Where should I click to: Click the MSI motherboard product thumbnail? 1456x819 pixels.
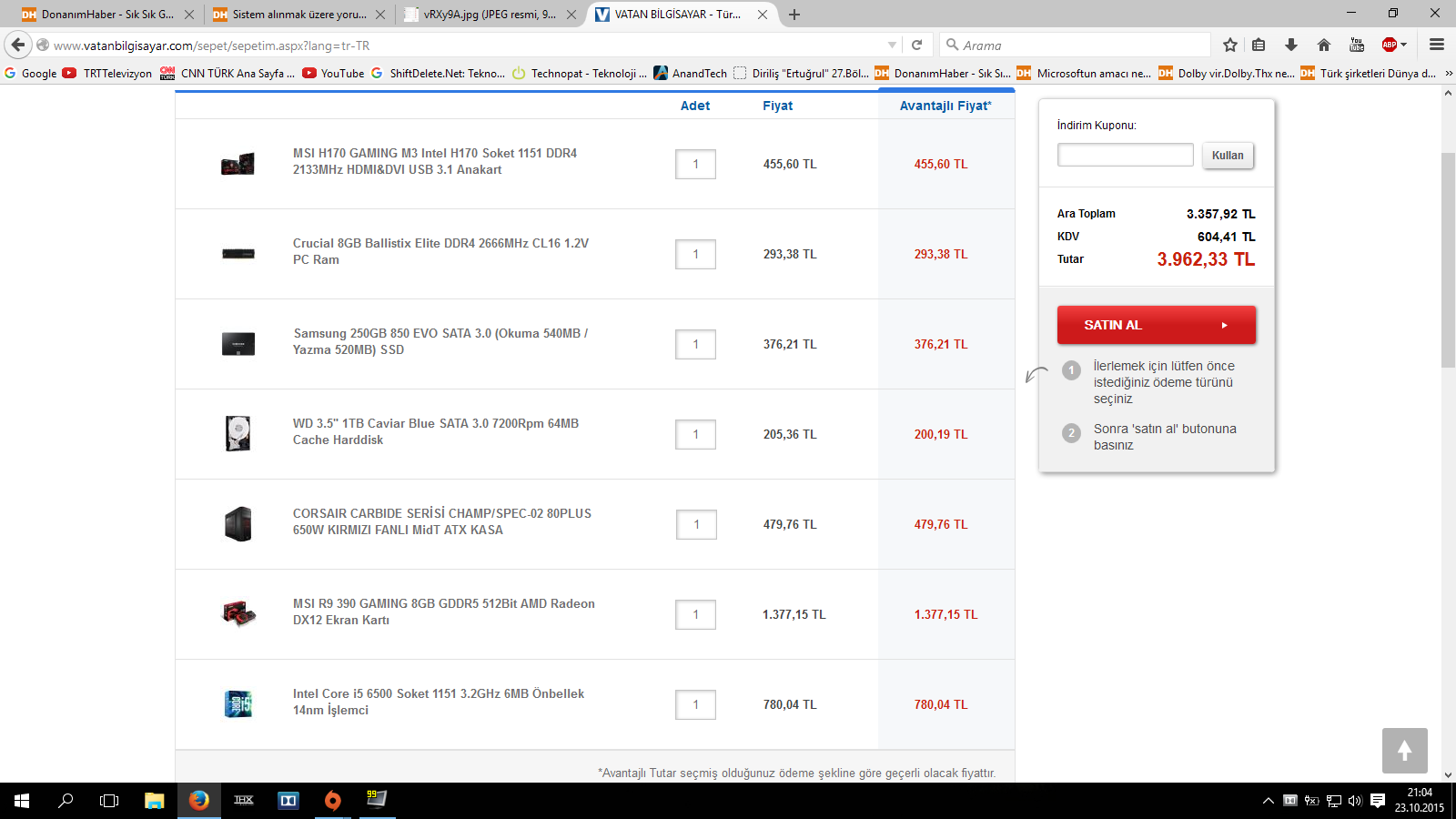pyautogui.click(x=238, y=164)
